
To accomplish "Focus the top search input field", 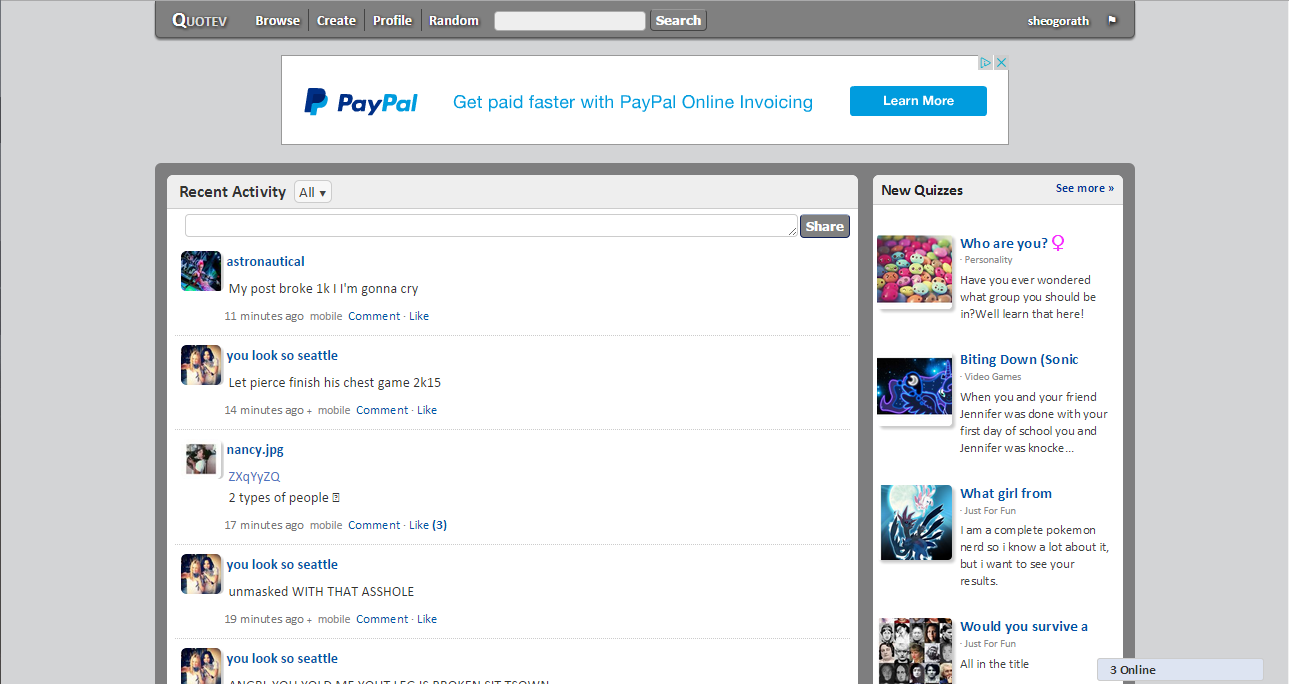I will (570, 20).
